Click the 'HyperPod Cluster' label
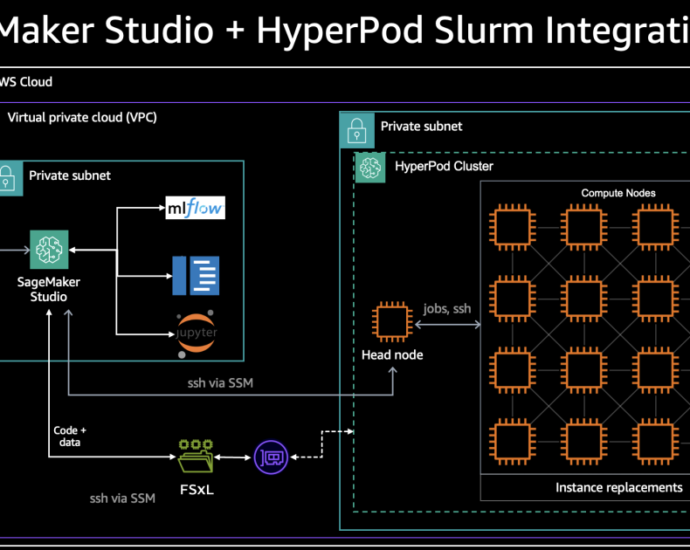 click(444, 166)
